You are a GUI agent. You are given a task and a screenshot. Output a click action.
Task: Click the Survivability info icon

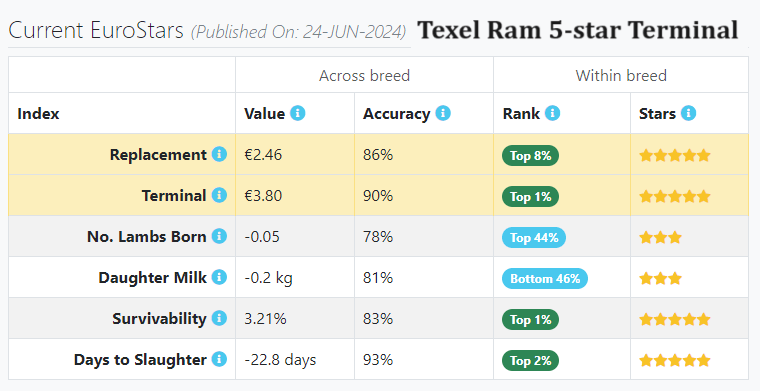point(219,318)
